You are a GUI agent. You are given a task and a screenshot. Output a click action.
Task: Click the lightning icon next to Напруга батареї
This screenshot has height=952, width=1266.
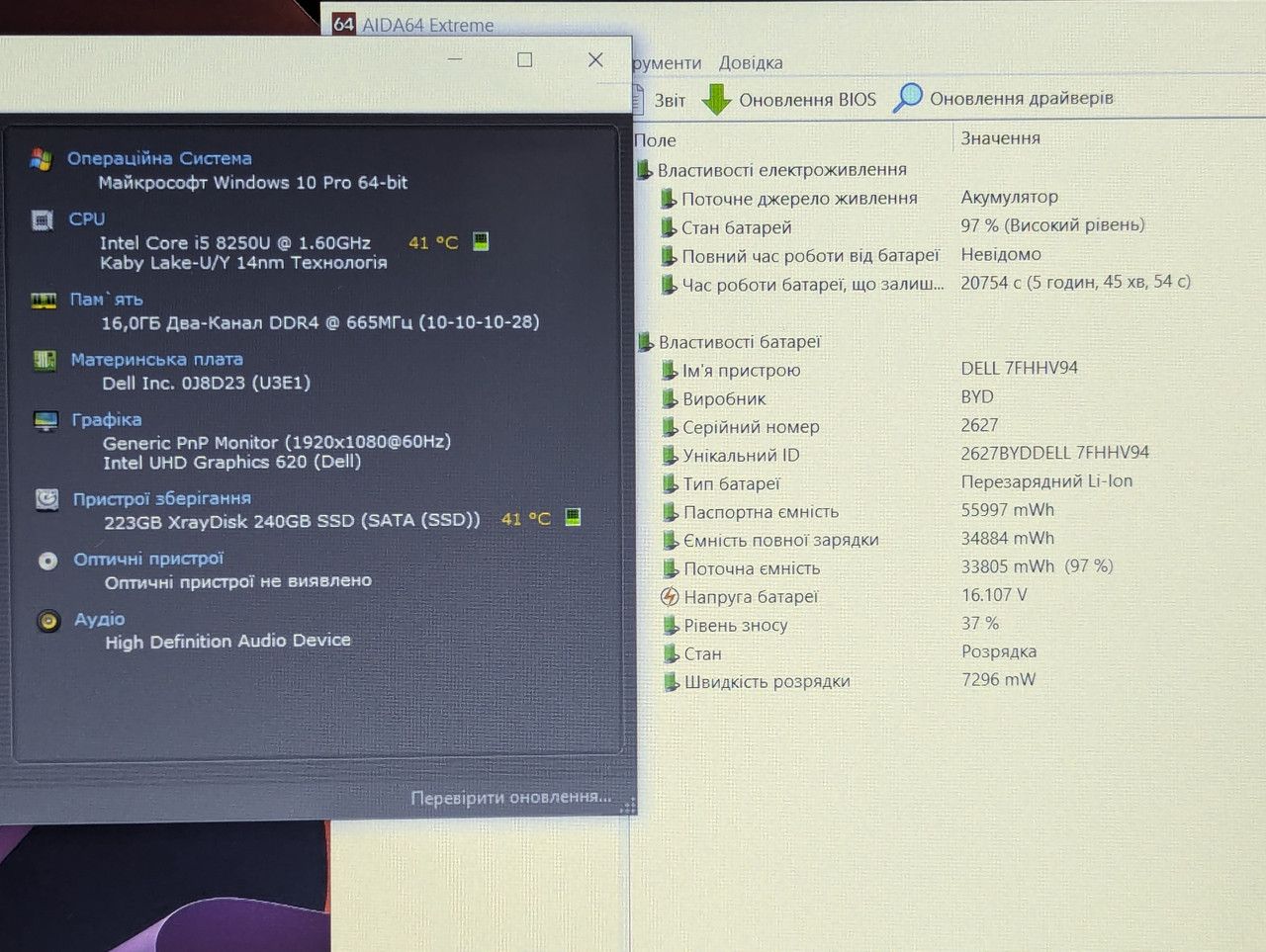670,597
